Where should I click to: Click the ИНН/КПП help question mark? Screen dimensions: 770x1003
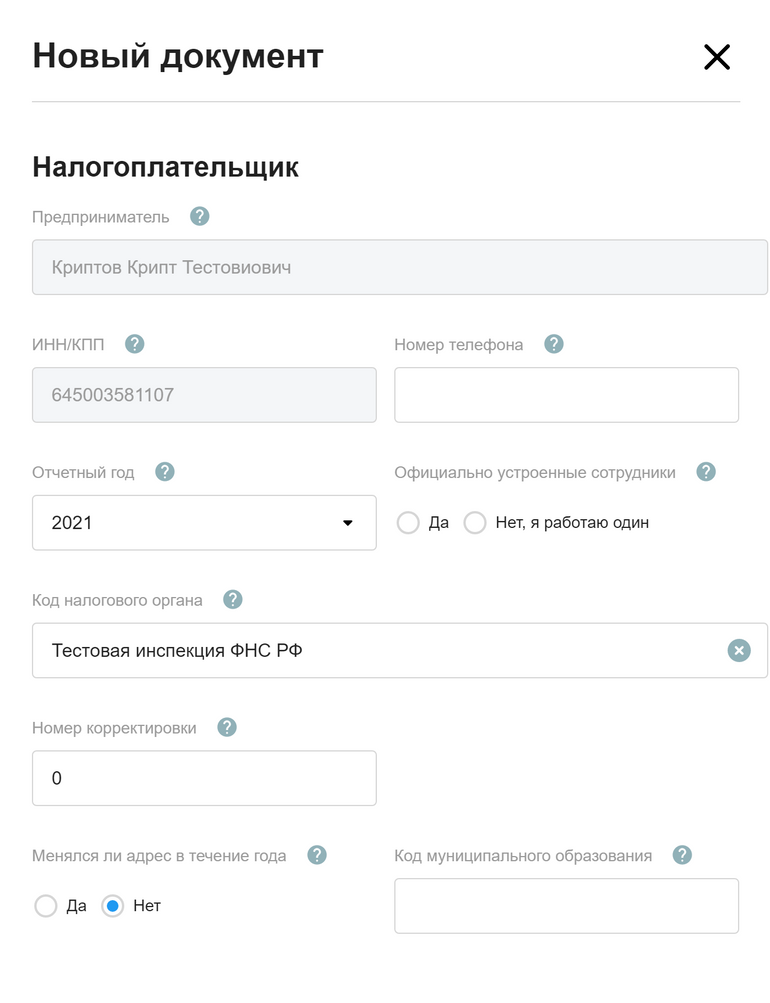click(x=134, y=344)
